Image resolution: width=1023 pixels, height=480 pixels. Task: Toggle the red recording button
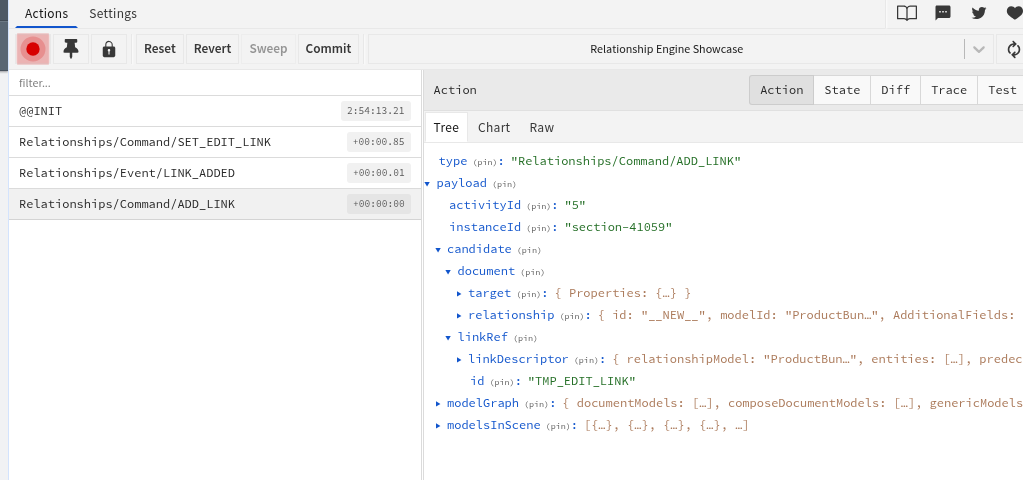tap(33, 49)
